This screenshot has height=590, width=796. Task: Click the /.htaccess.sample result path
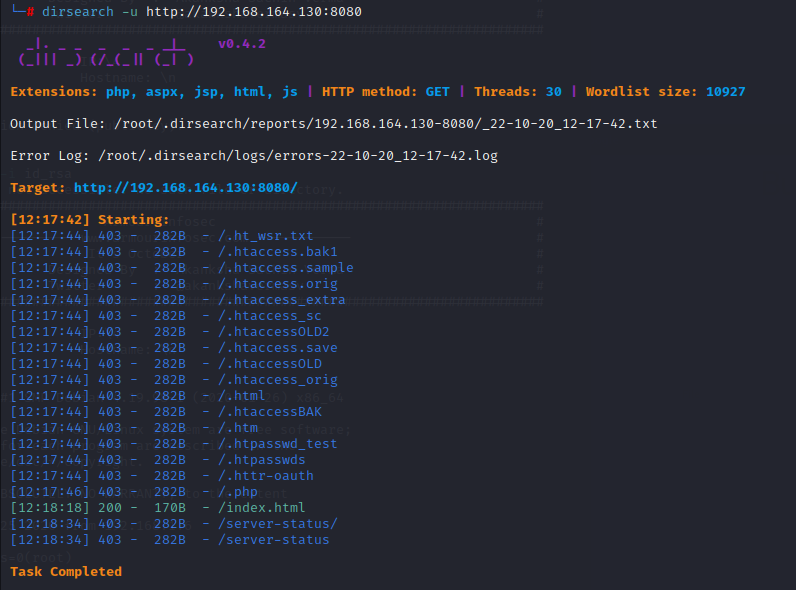coord(285,267)
